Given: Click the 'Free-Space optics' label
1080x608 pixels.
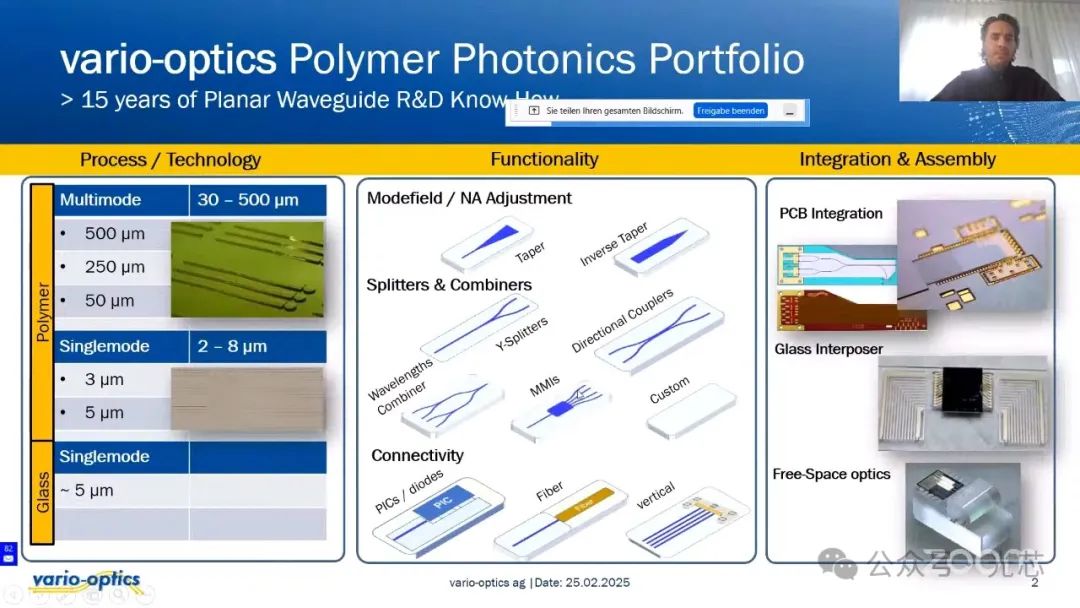Looking at the screenshot, I should (831, 474).
